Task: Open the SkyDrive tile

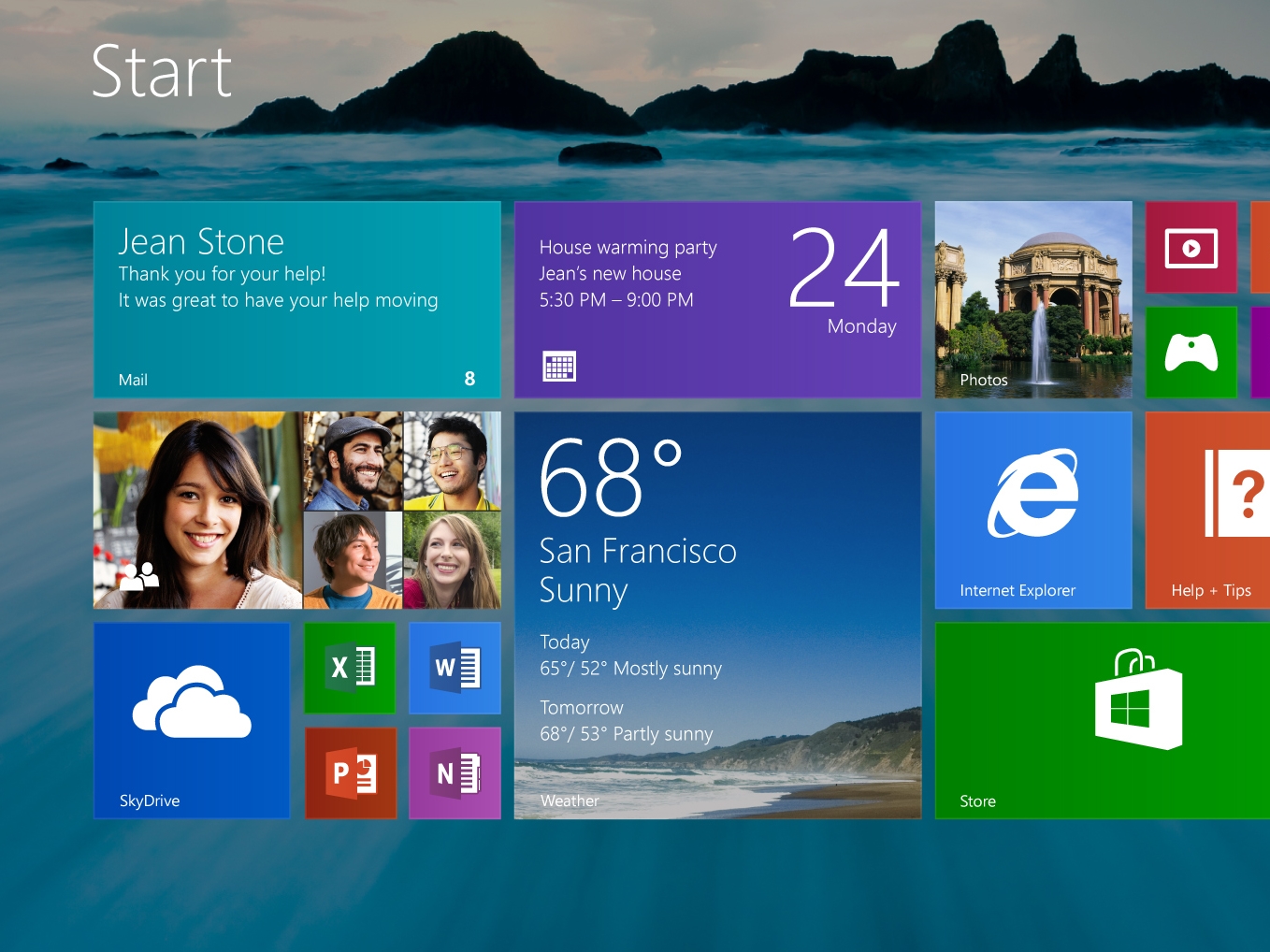Action: [x=192, y=721]
